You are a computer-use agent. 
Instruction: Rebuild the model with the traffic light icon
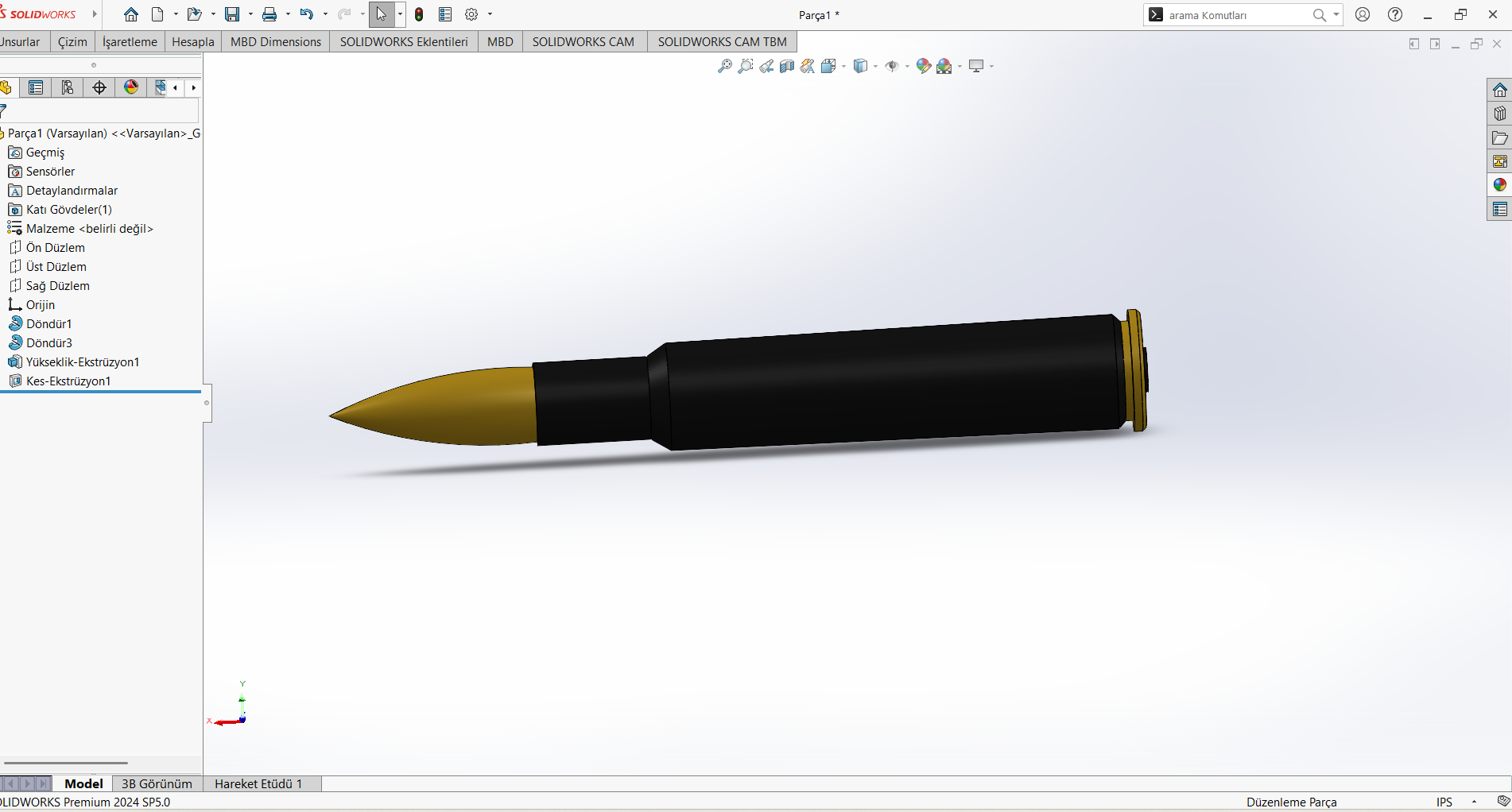pyautogui.click(x=419, y=14)
